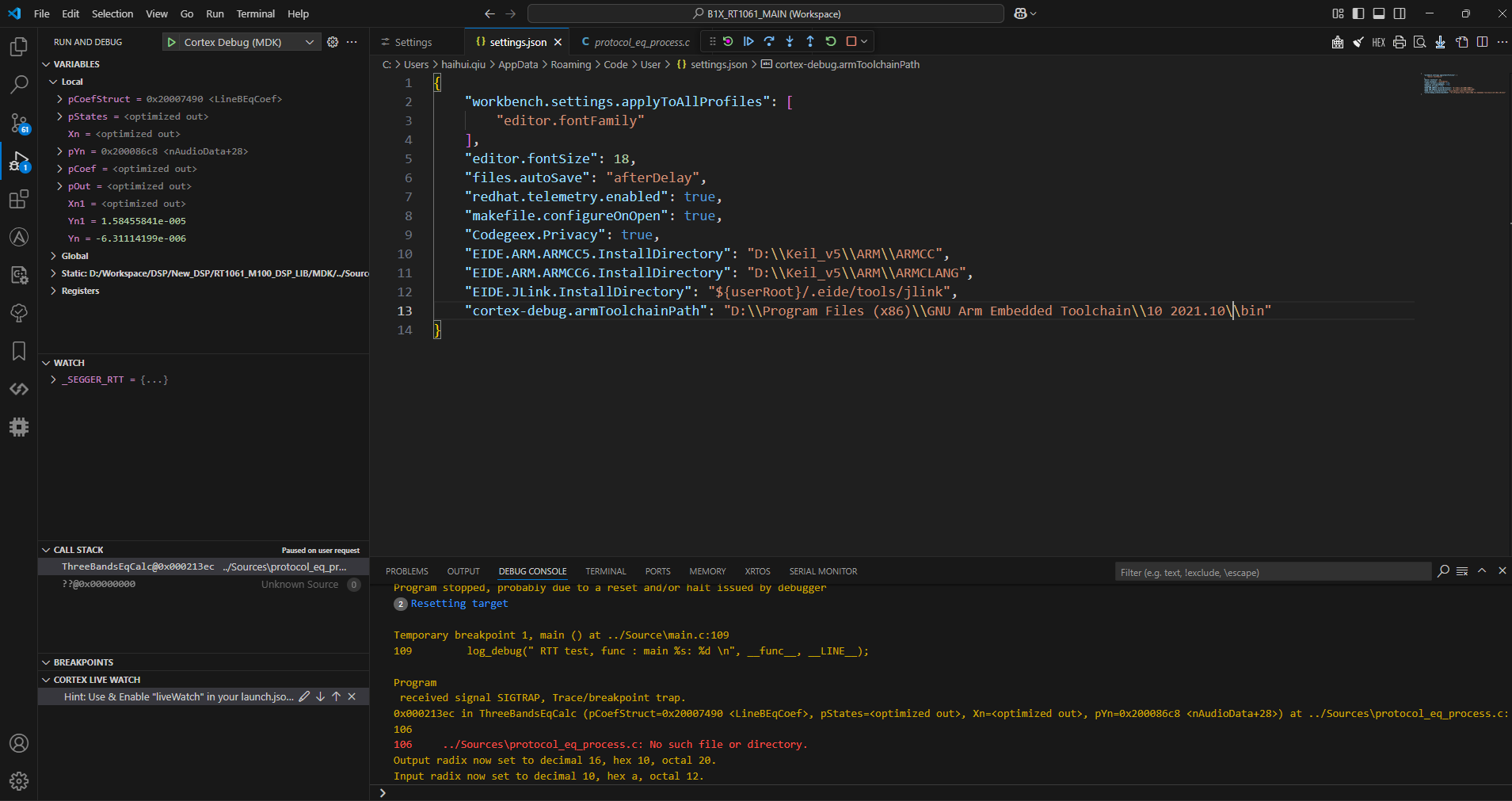Click the split editor icon in editor toolbar

1482,42
